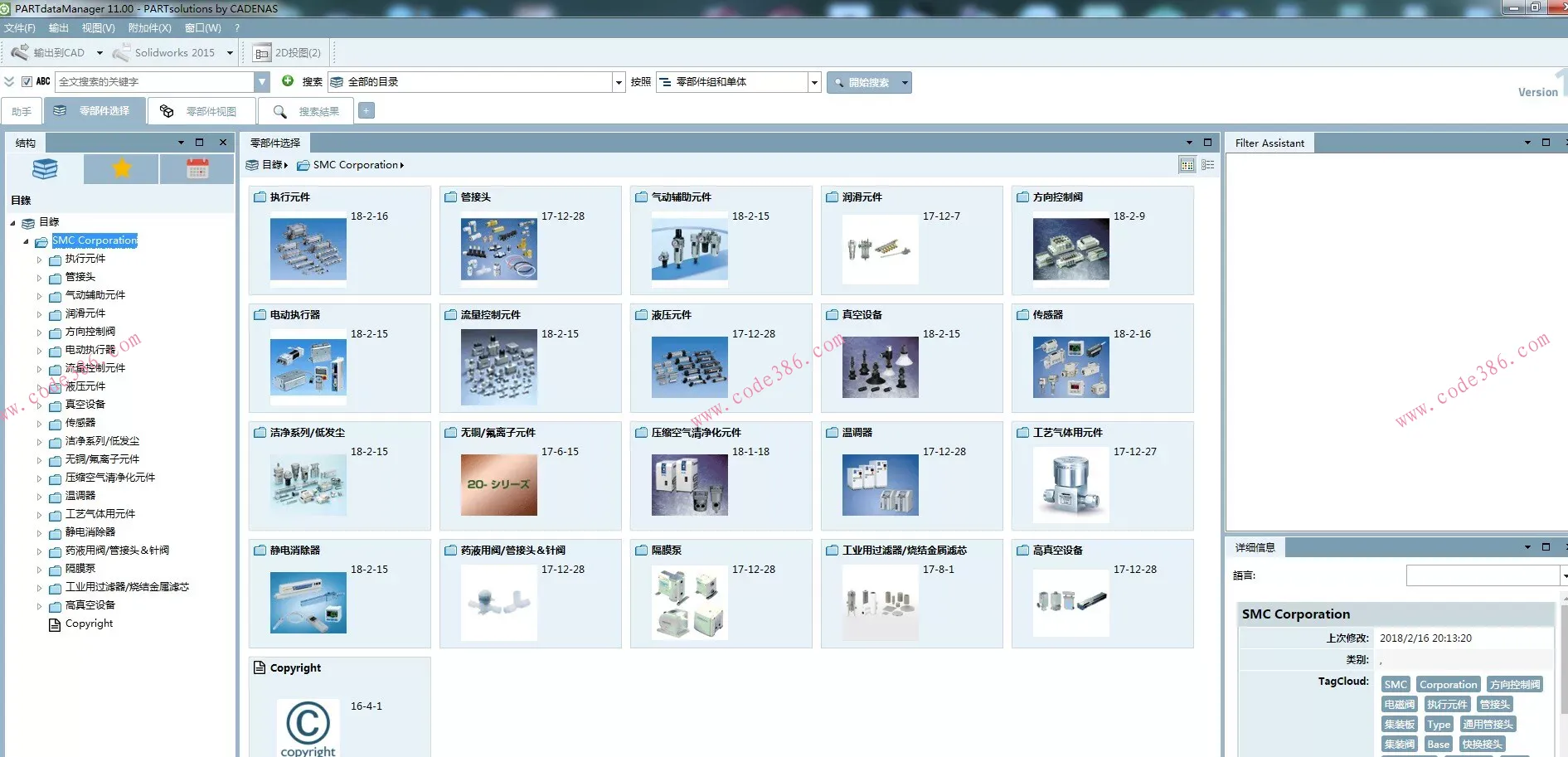Screen dimensions: 1568x757
Task: Click the SMC Corporation breadcrumb link
Action: pos(356,165)
